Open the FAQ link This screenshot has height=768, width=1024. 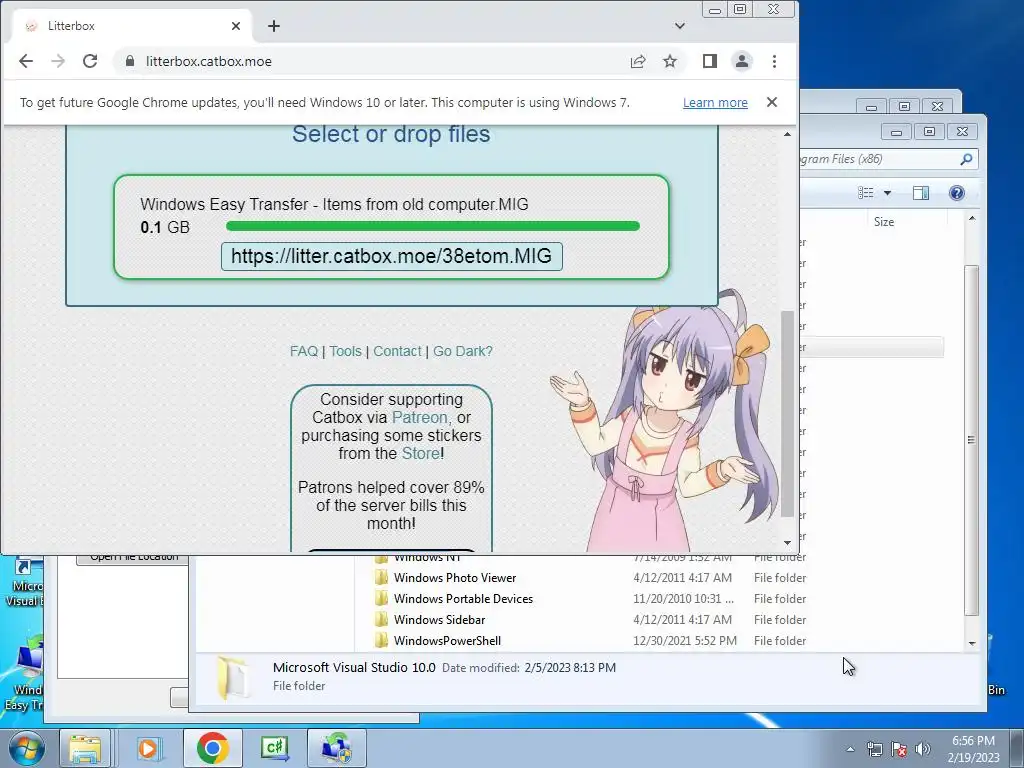[x=304, y=351]
